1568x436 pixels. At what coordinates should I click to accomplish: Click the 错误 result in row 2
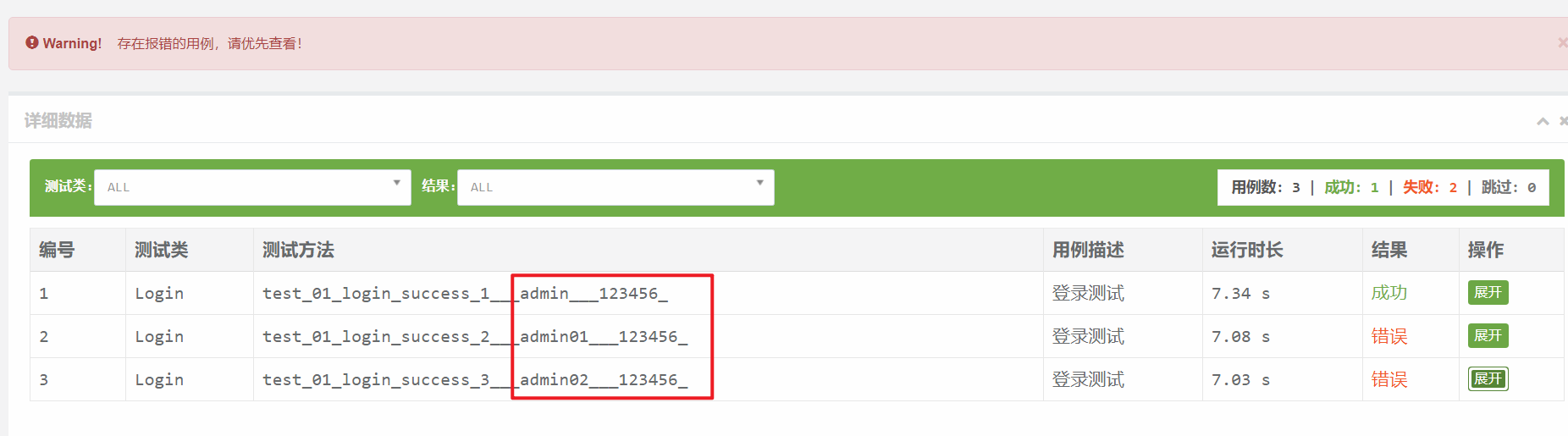tap(1389, 336)
